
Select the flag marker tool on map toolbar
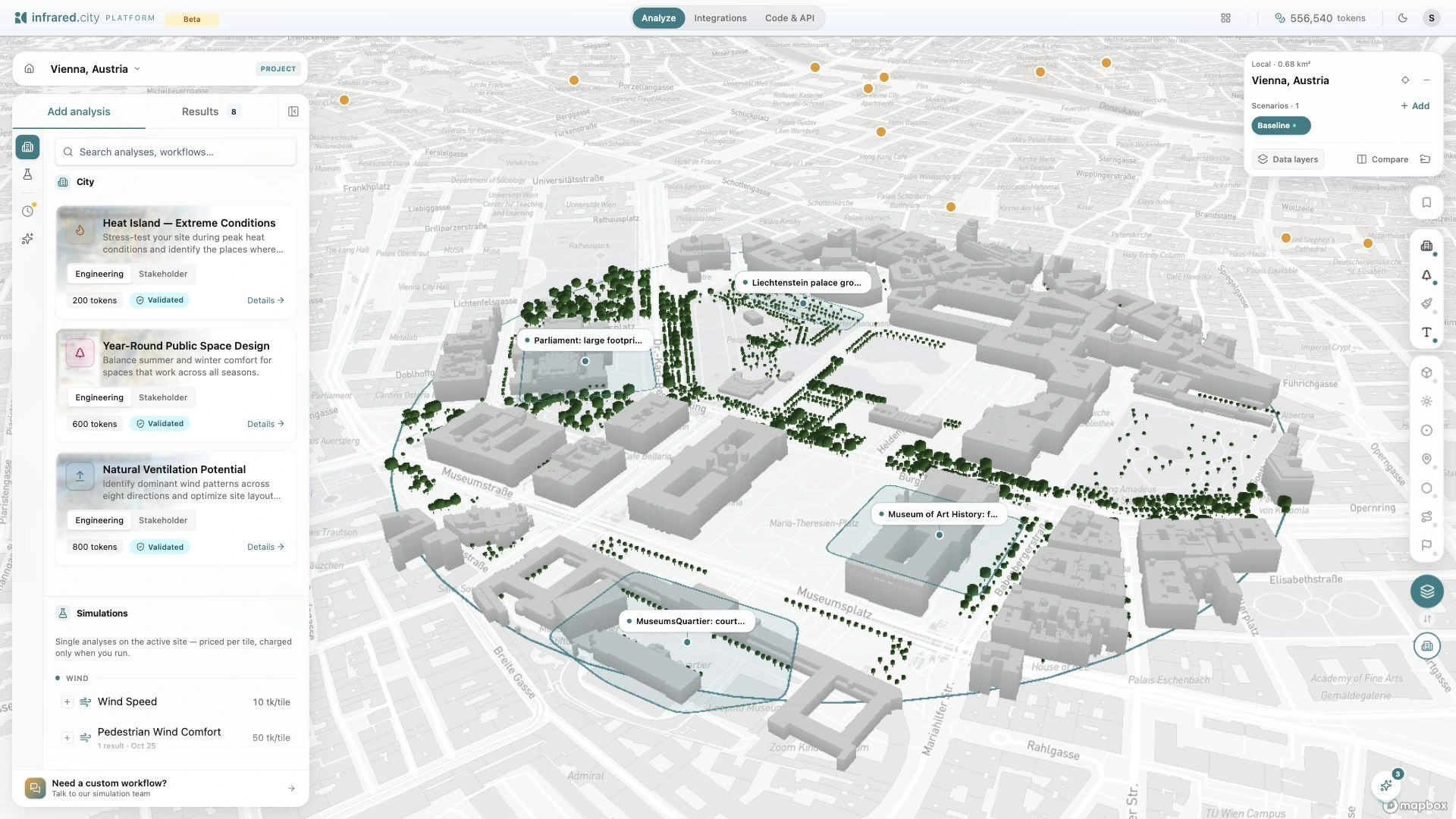[x=1426, y=545]
